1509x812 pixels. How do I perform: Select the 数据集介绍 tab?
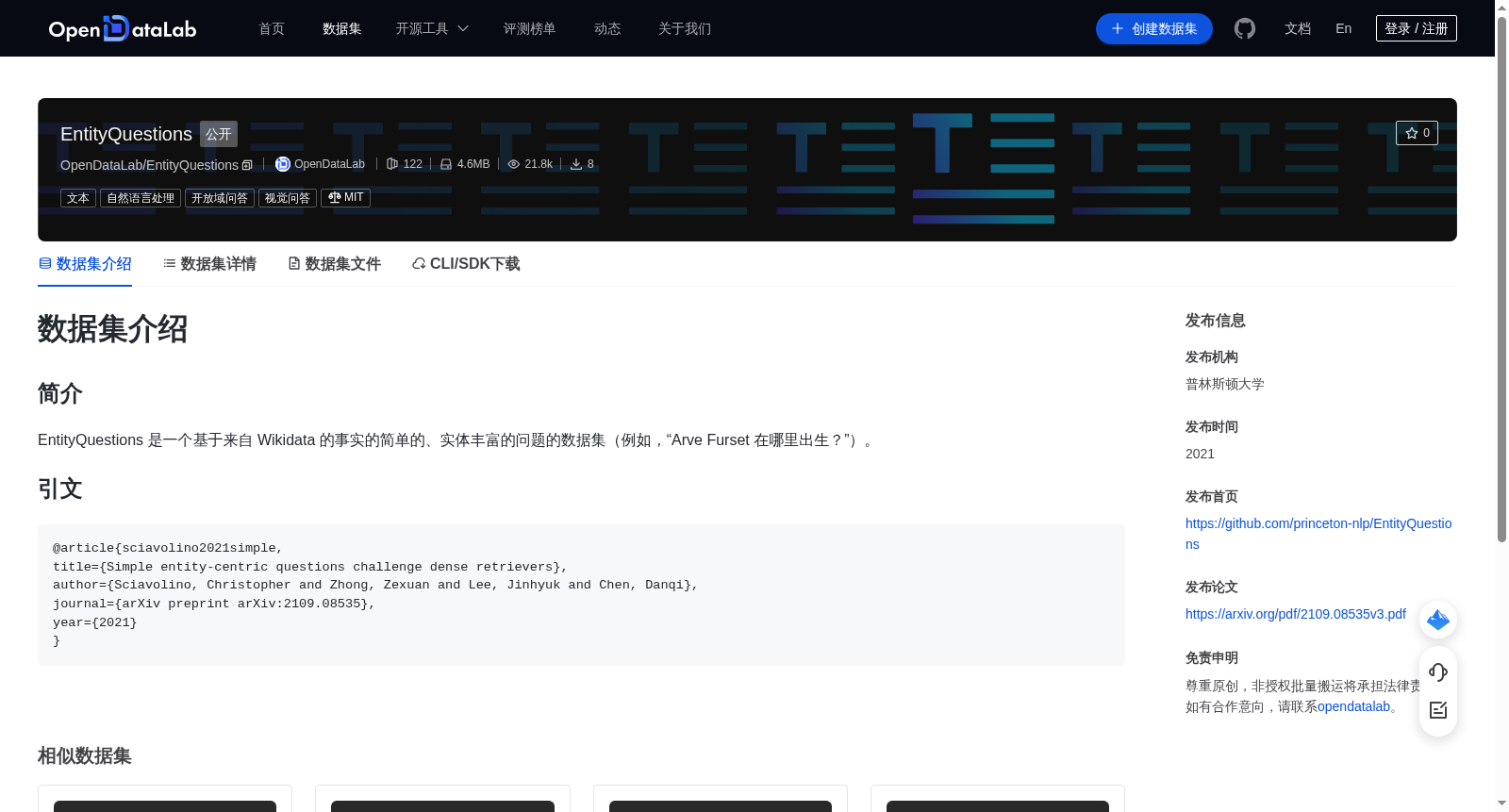[85, 264]
